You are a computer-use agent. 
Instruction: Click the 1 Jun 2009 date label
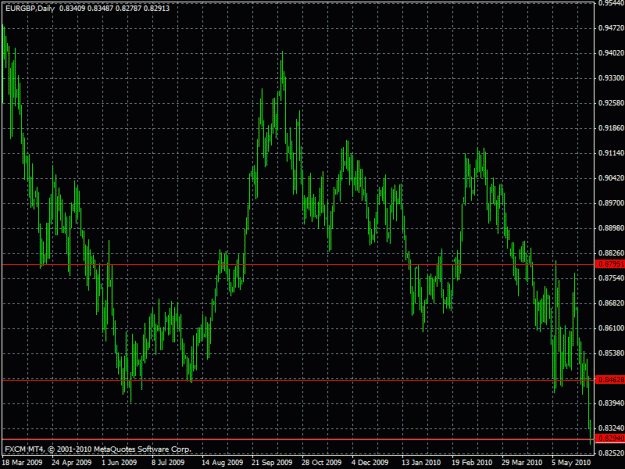[x=119, y=462]
